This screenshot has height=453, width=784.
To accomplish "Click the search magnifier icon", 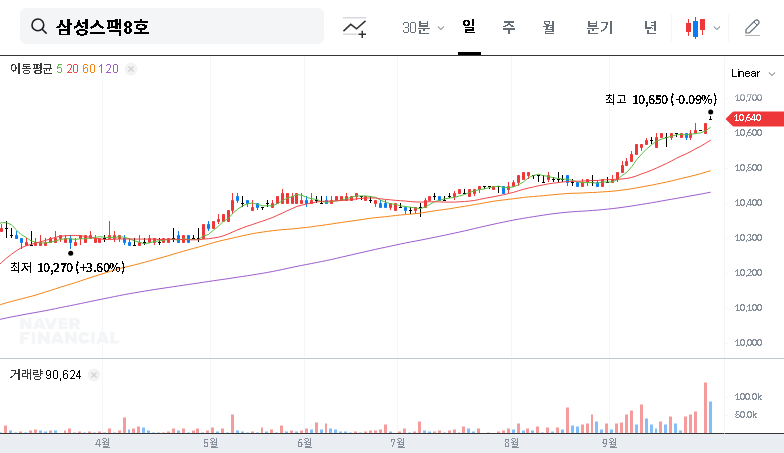I will point(38,26).
